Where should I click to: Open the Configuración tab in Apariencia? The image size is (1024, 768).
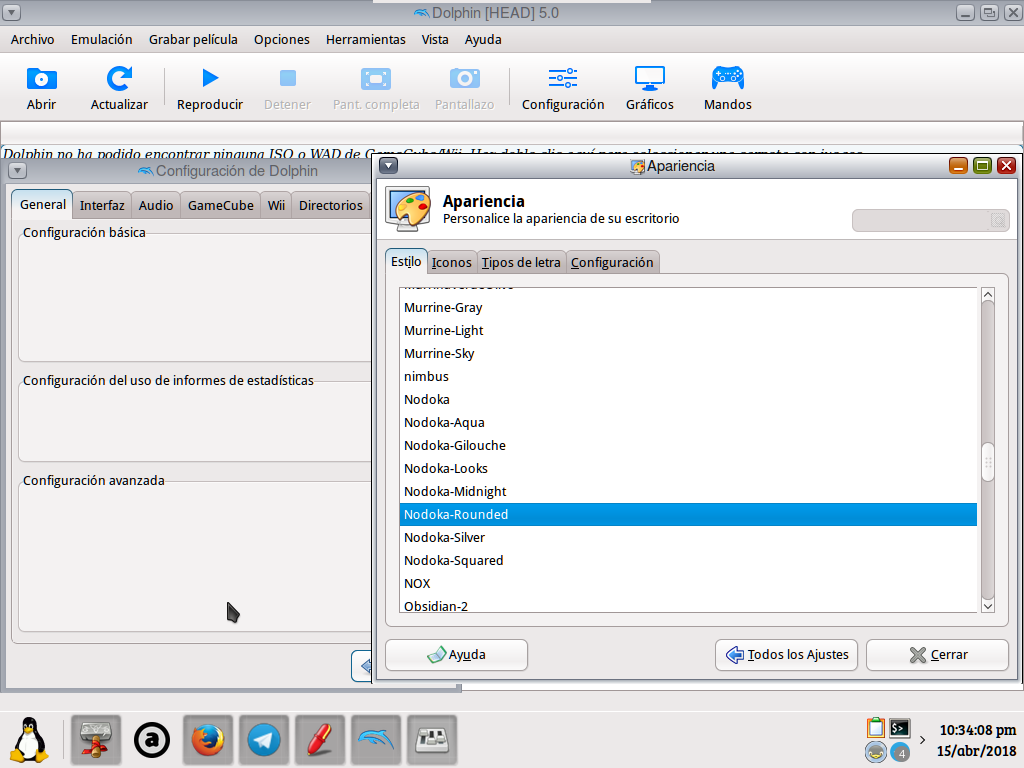612,263
